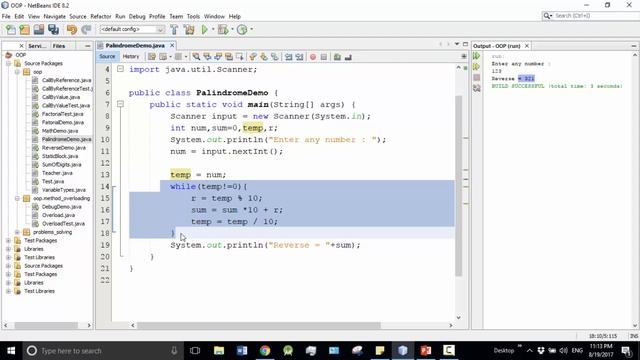The width and height of the screenshot is (640, 360).
Task: Open output settings icon in Output pane
Action: coord(476,88)
